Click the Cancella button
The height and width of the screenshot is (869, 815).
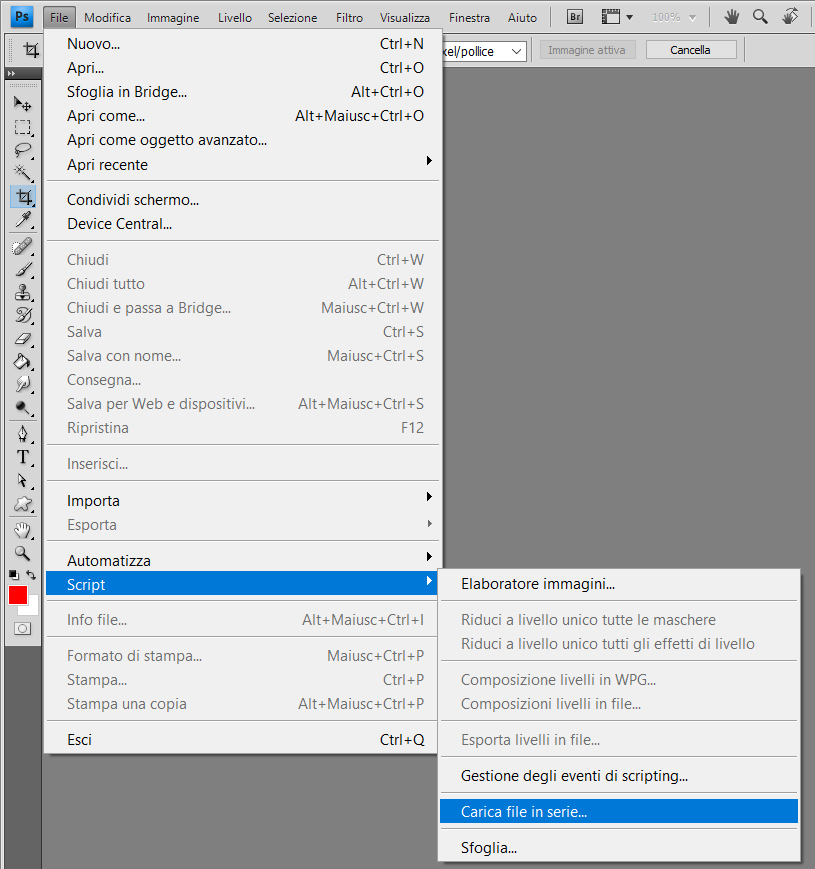click(691, 50)
